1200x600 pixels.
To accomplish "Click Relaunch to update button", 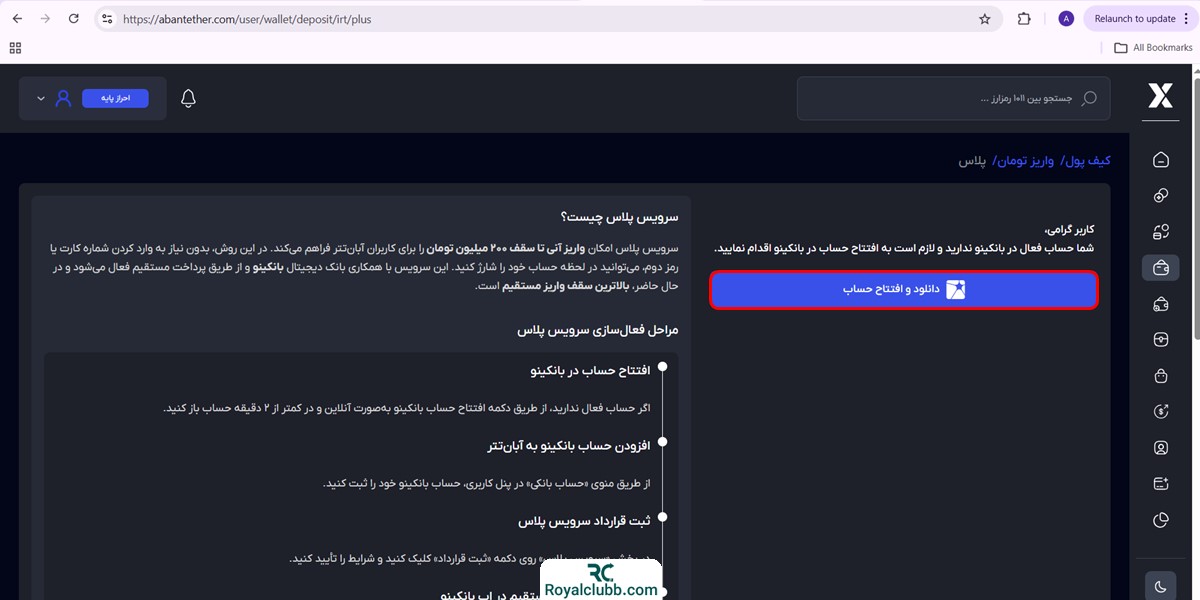I will pos(1135,19).
